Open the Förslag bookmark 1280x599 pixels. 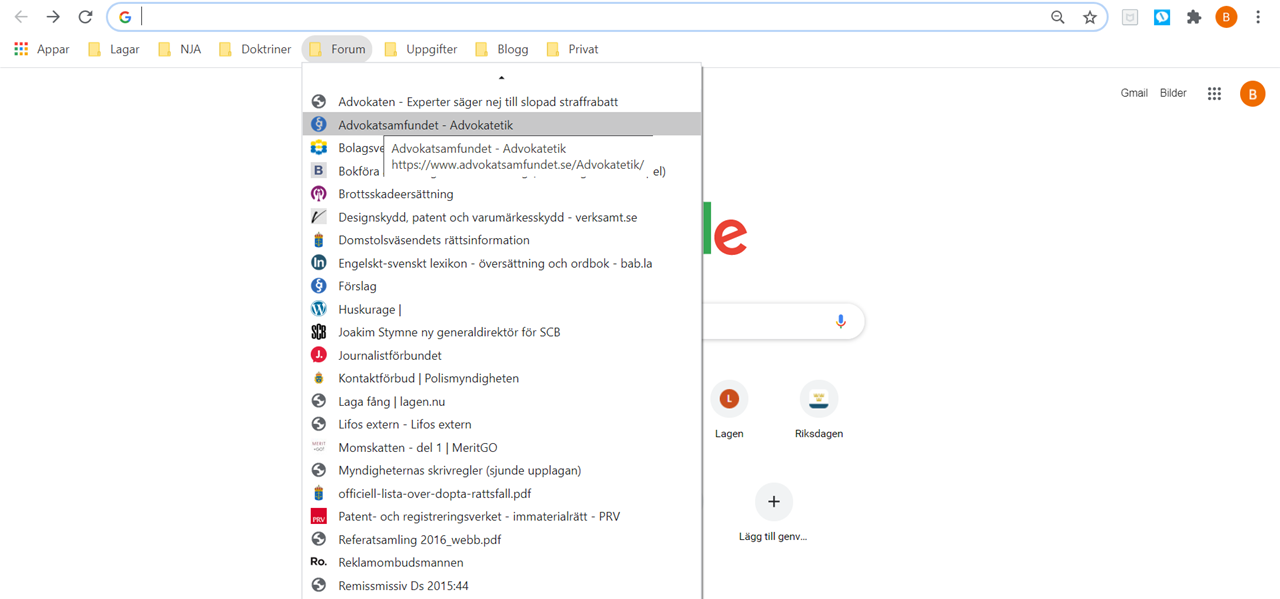coord(501,286)
